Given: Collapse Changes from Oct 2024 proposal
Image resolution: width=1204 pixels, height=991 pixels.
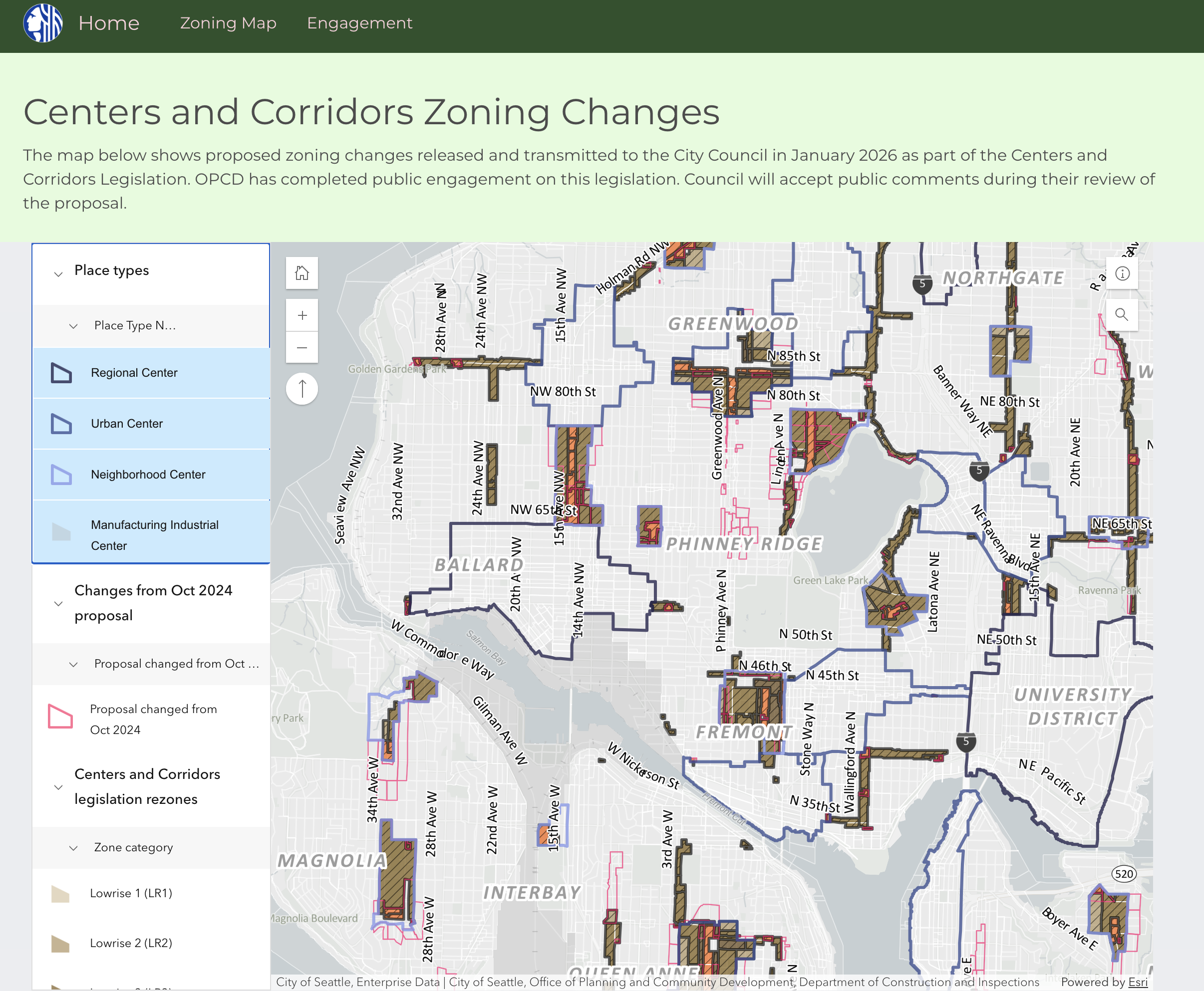Looking at the screenshot, I should (x=58, y=603).
